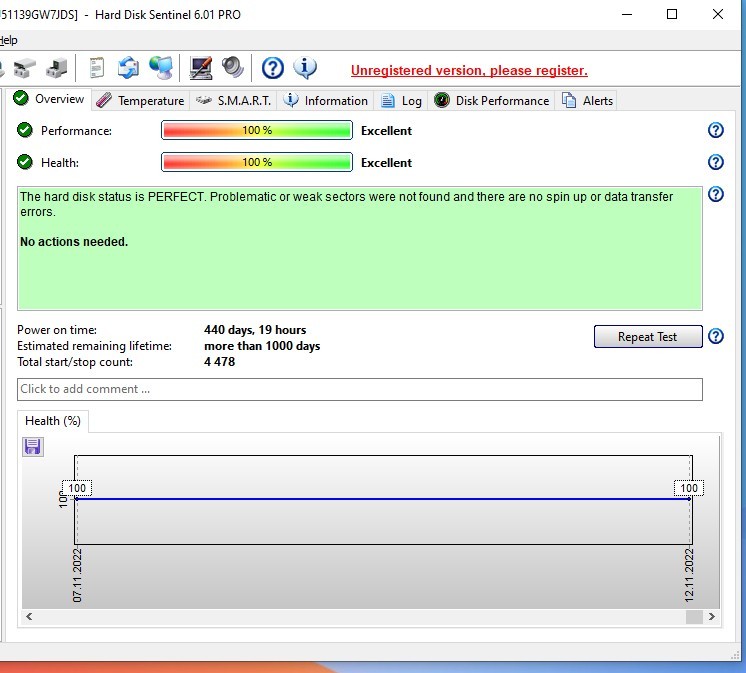Screen dimensions: 746x673
Task: Switch to the Alerts tab
Action: (x=588, y=101)
